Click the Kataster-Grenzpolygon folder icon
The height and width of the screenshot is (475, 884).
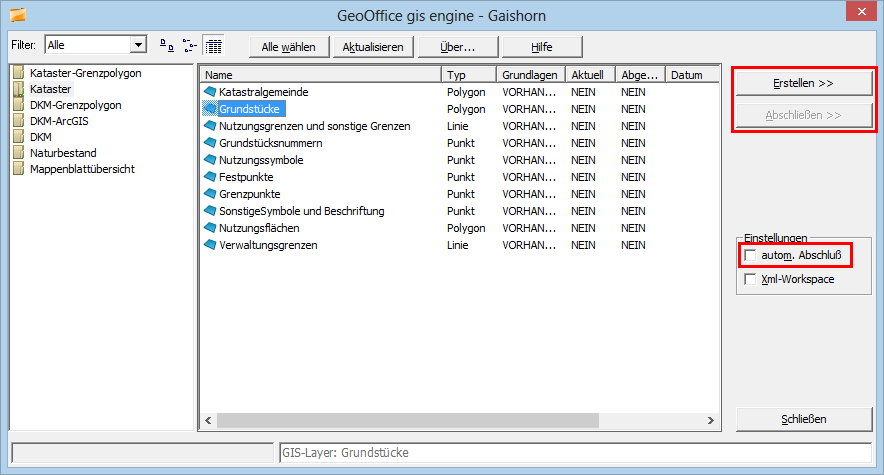pos(19,73)
